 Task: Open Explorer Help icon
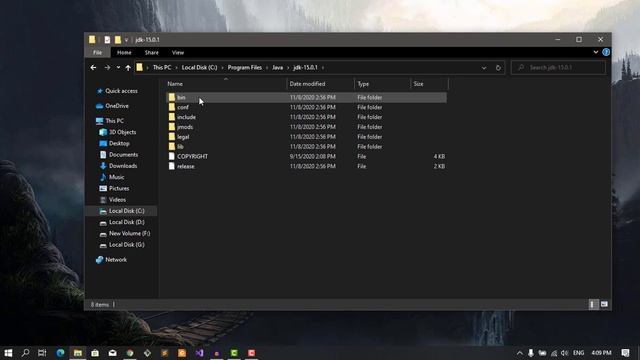click(x=606, y=52)
